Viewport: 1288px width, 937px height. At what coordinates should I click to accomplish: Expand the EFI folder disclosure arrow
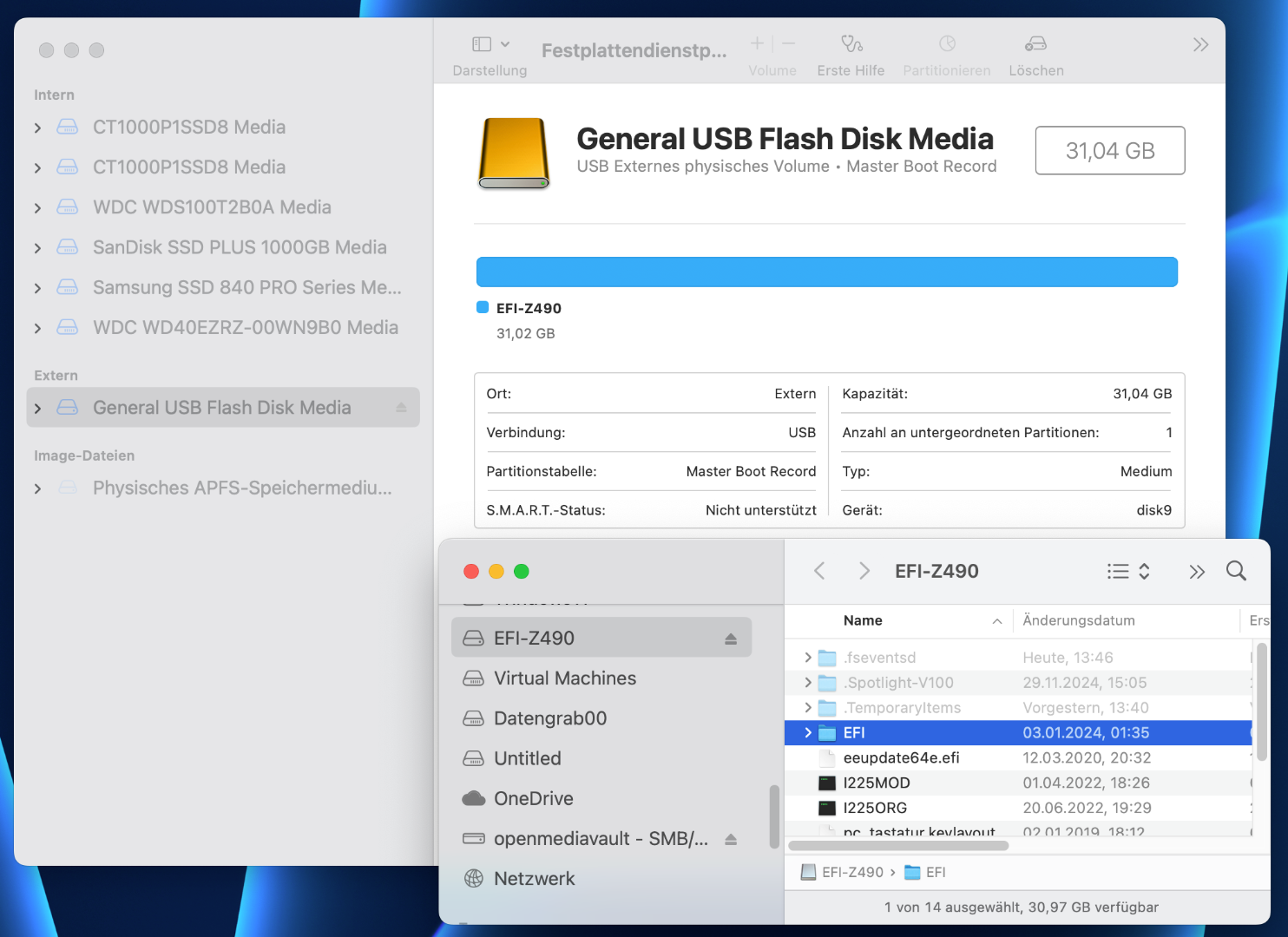808,733
